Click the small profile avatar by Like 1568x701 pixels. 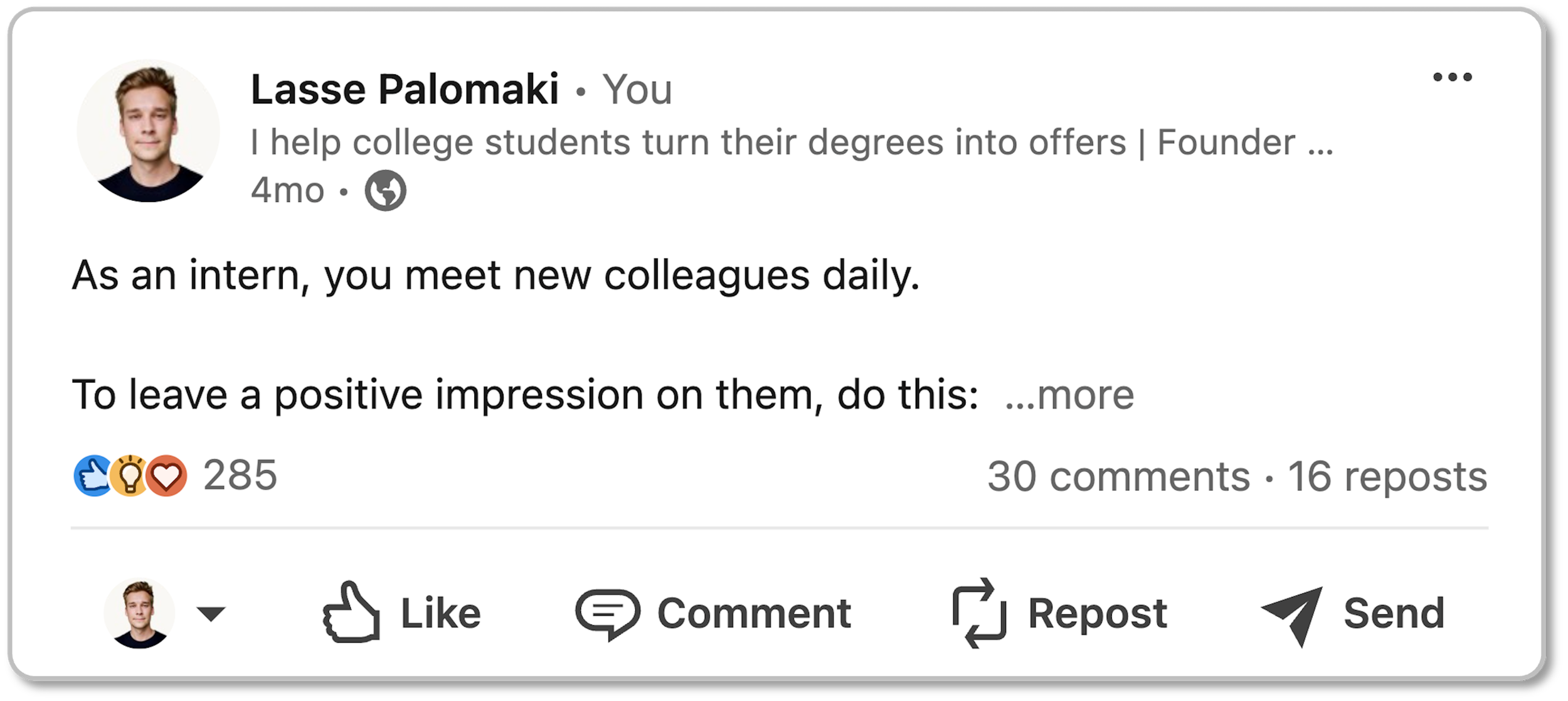pos(139,613)
